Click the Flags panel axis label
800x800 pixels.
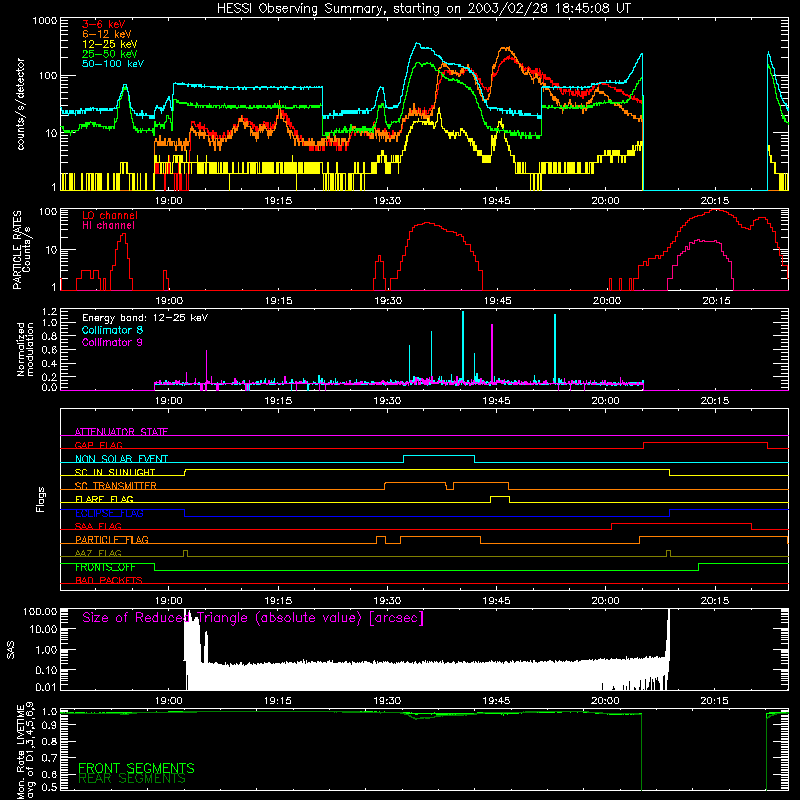41,499
